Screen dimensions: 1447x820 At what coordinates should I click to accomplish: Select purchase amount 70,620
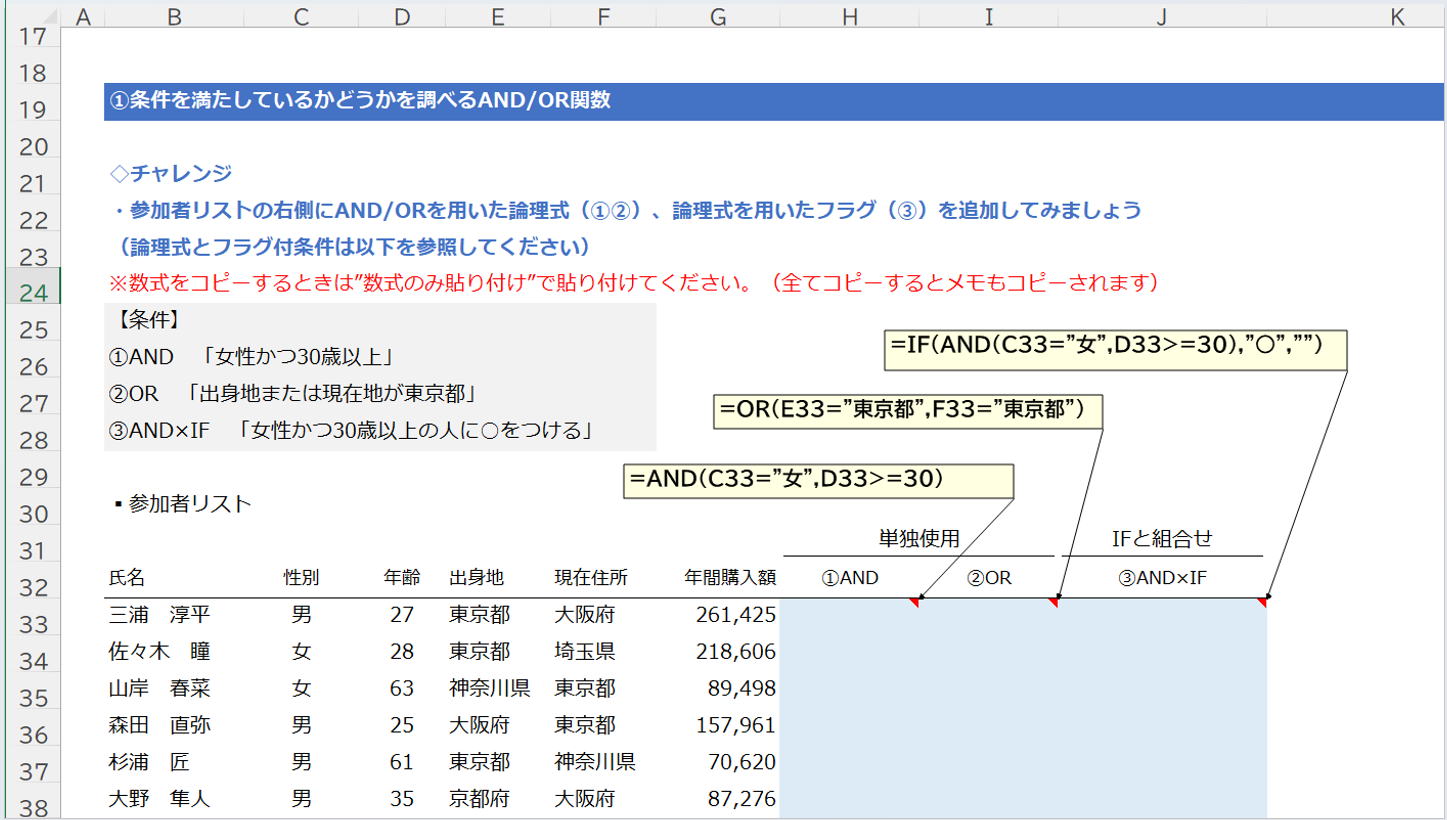[x=716, y=762]
